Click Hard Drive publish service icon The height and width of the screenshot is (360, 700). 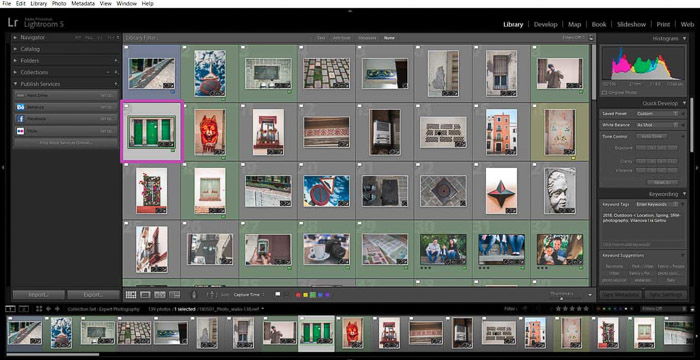tap(20, 95)
